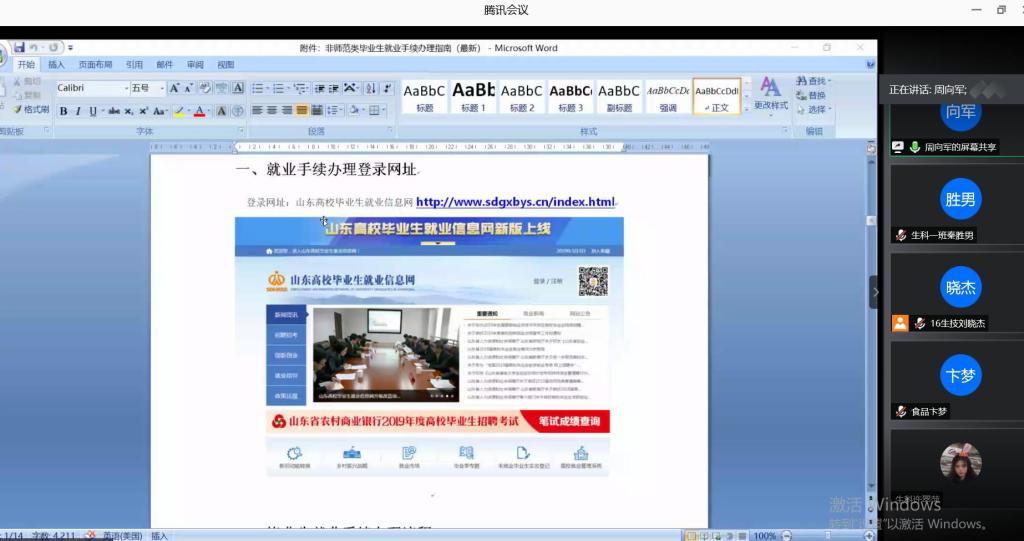This screenshot has width=1024, height=541.
Task: Click the Save icon in quick access toolbar
Action: tap(19, 47)
